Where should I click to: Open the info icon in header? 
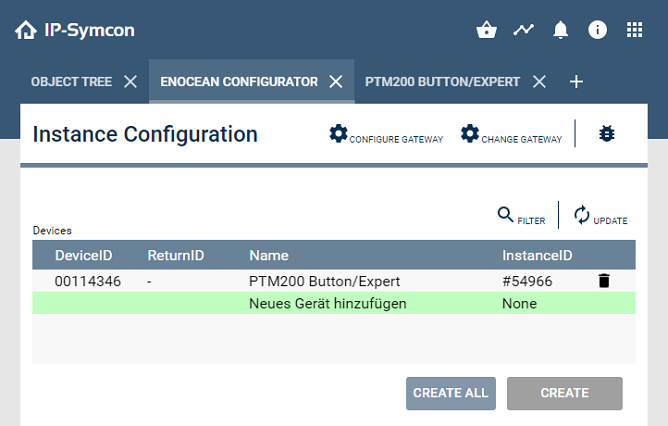click(x=597, y=30)
